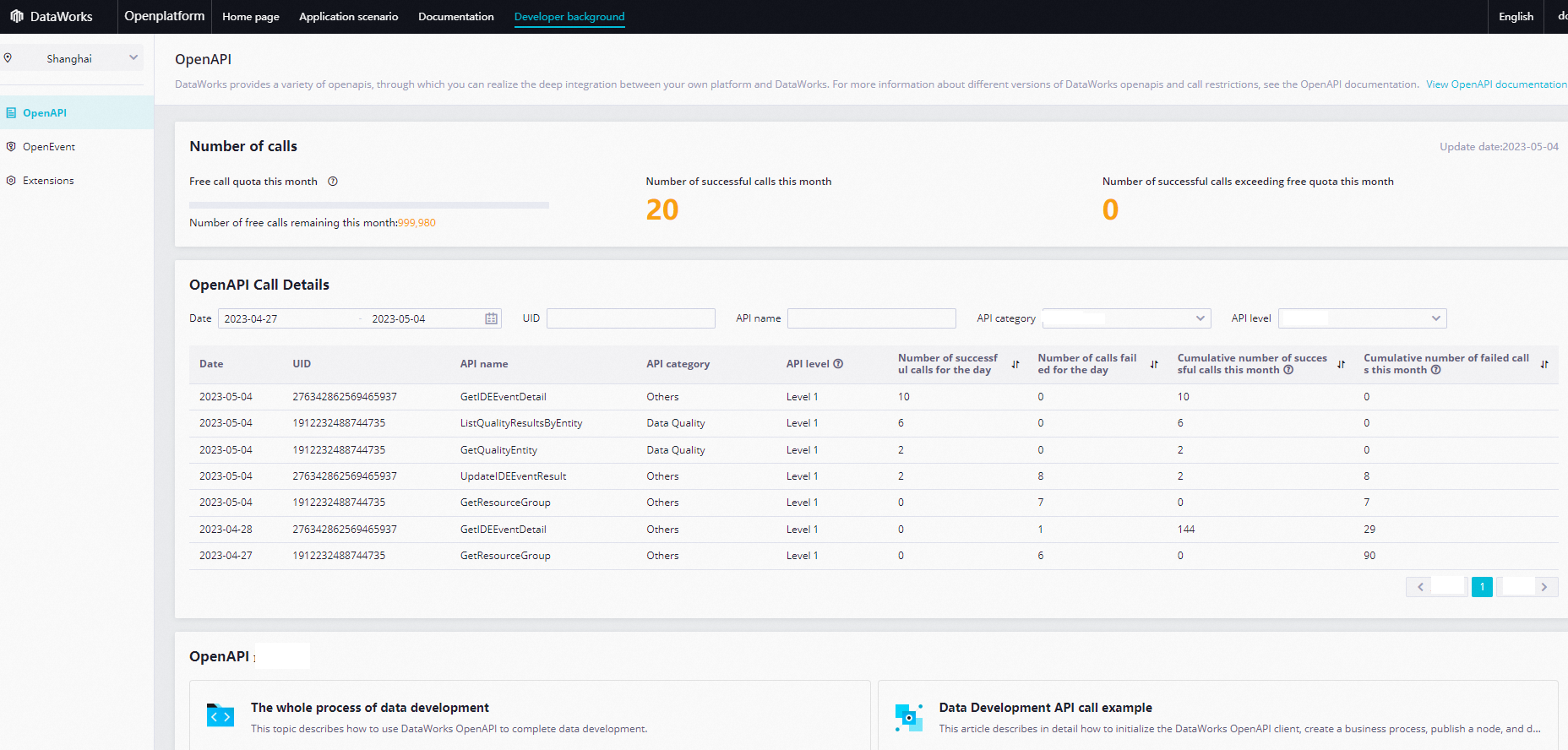
Task: Click the Update date:2023-05-04 text
Action: pyautogui.click(x=1499, y=147)
